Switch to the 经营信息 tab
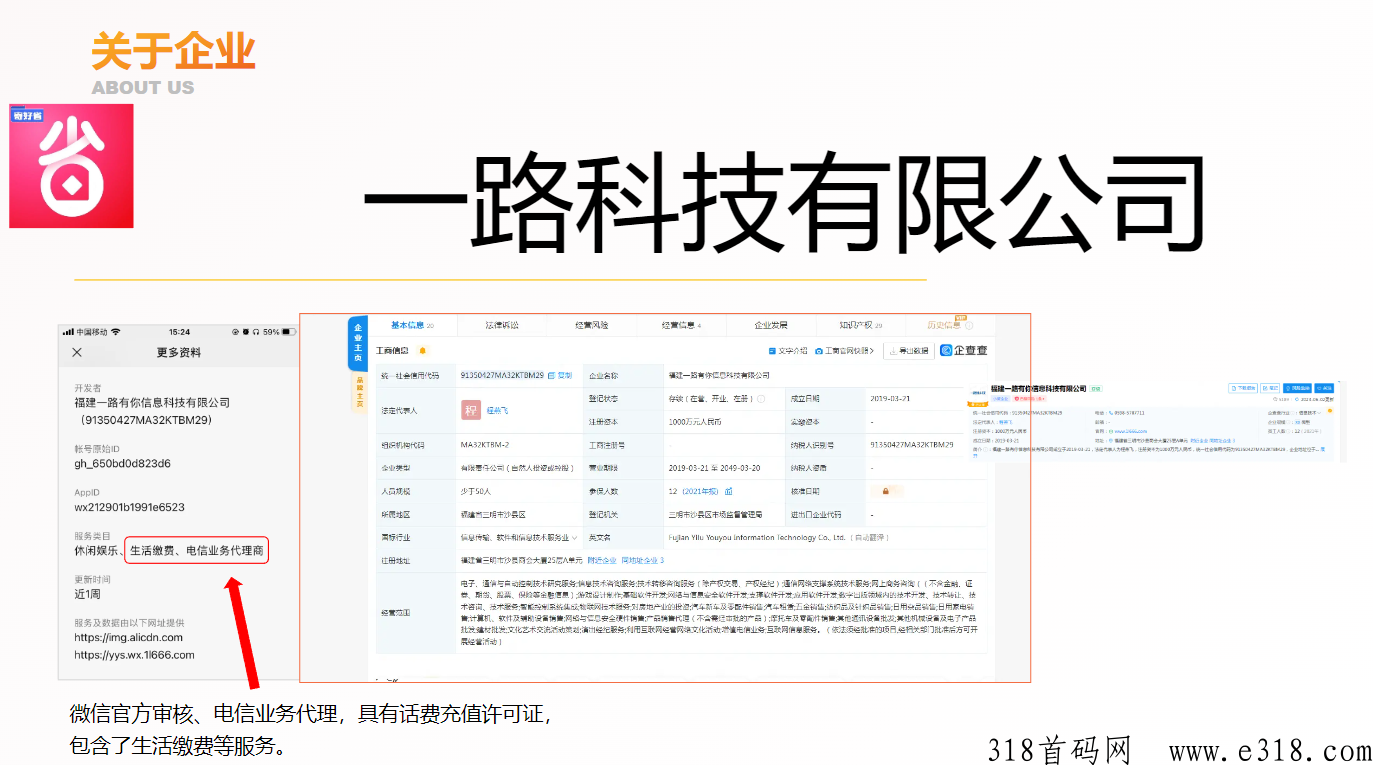1373x765 pixels. pyautogui.click(x=681, y=325)
